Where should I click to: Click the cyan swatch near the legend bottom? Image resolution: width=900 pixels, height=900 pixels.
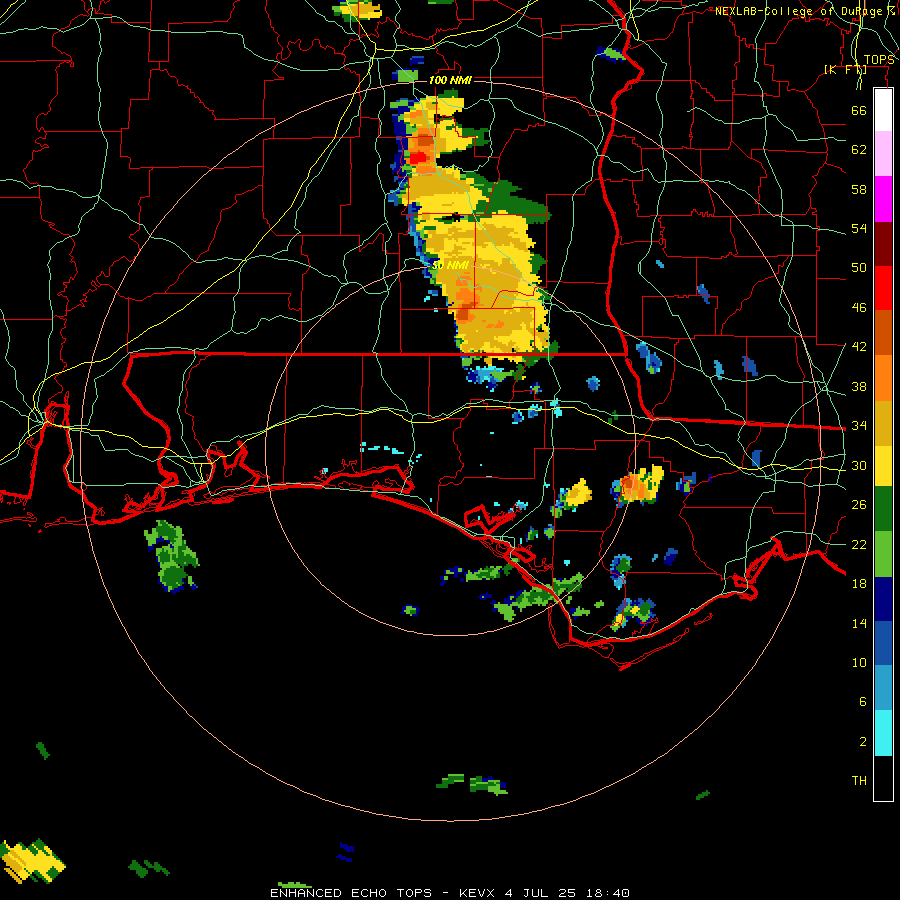(x=883, y=733)
